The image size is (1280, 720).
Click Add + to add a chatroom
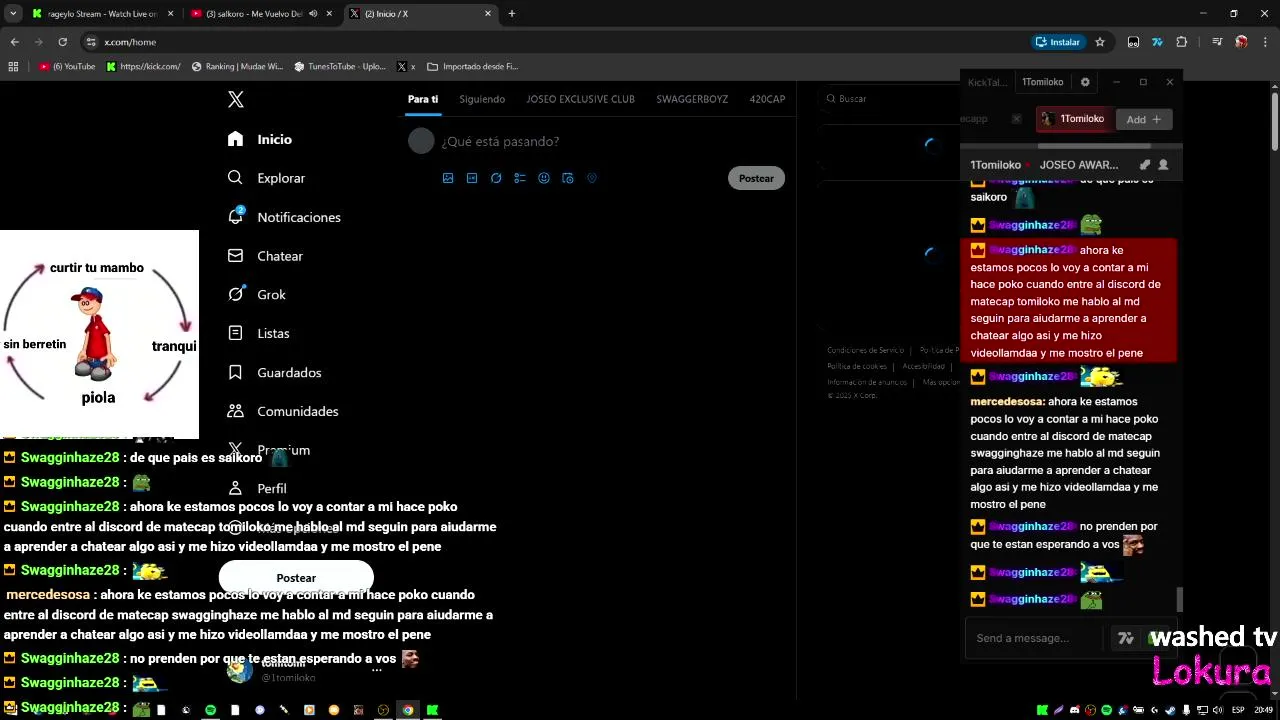click(x=1144, y=119)
